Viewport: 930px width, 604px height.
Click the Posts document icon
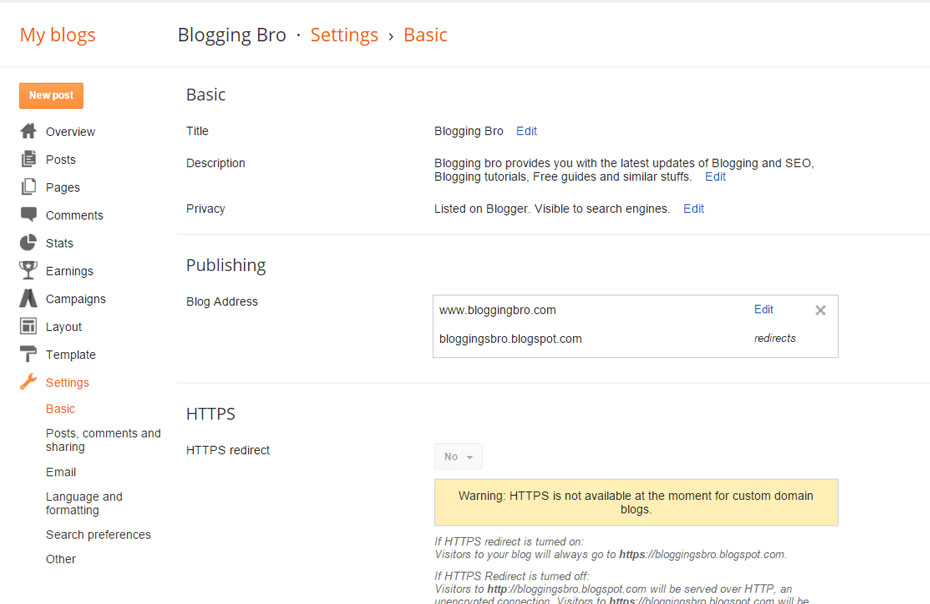[x=28, y=159]
